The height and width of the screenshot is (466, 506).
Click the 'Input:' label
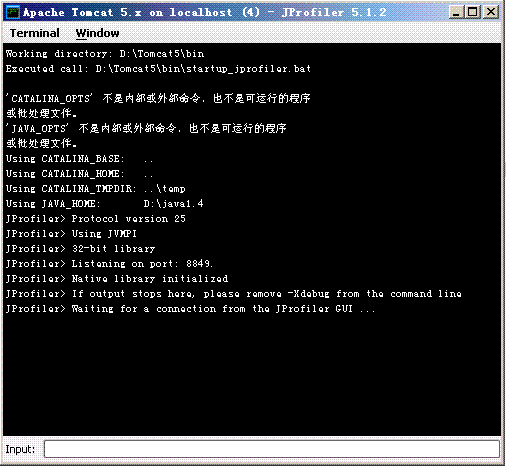tap(20, 449)
